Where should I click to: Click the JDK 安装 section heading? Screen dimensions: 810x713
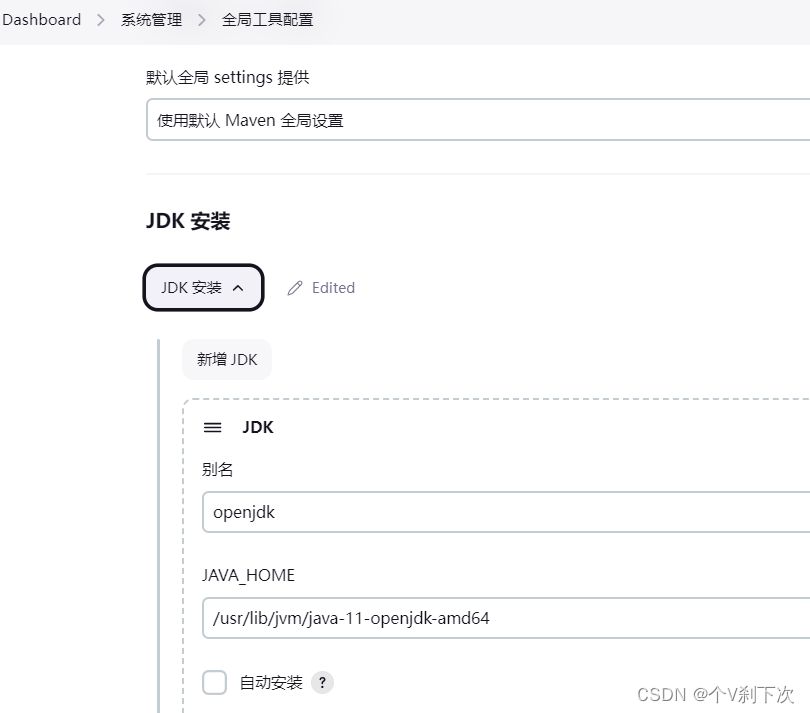click(188, 221)
